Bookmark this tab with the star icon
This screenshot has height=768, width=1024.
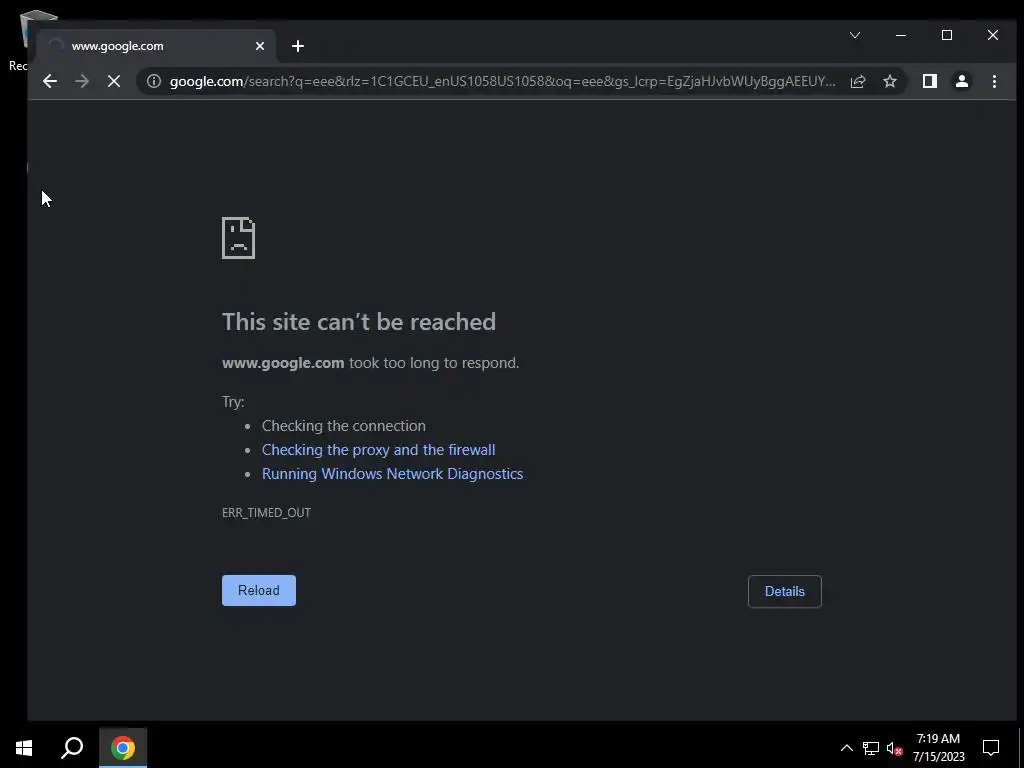[889, 81]
